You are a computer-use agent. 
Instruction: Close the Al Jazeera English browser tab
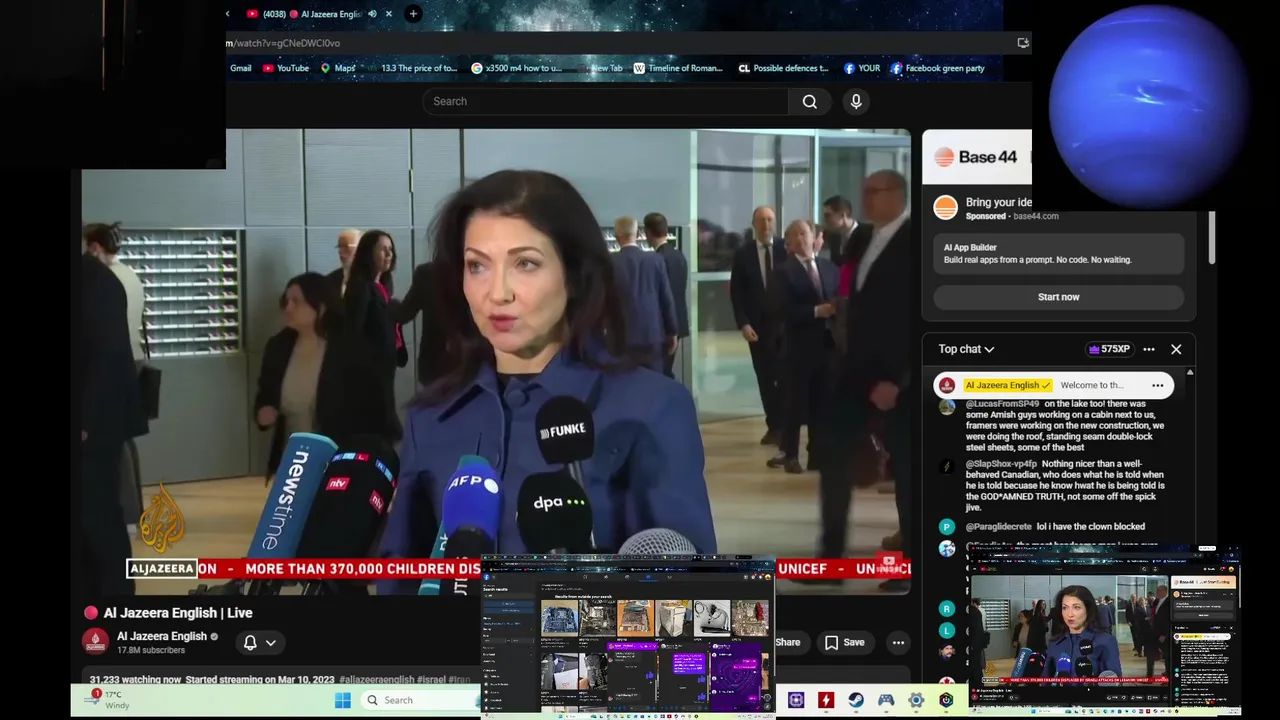[389, 14]
